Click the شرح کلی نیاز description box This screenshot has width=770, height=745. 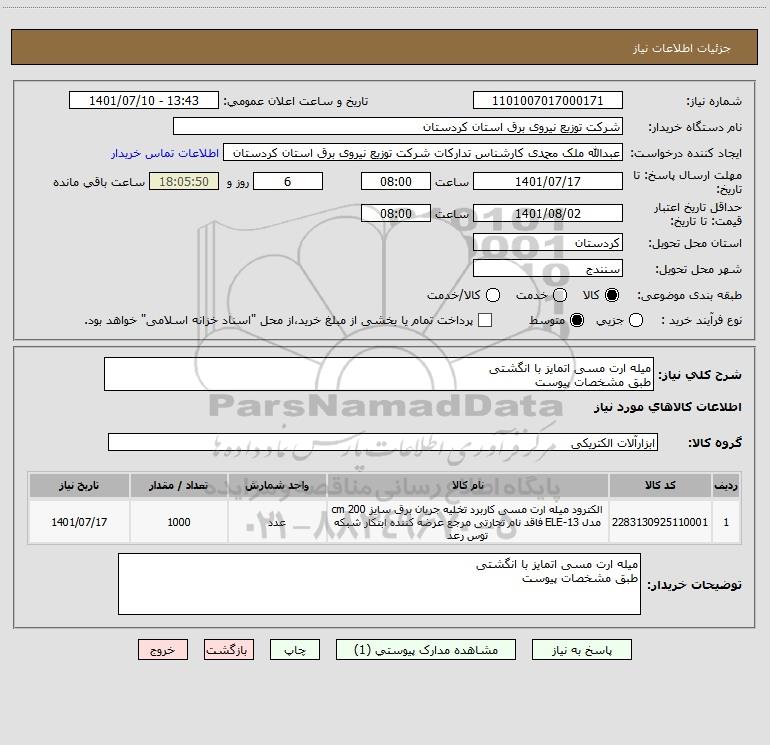pyautogui.click(x=379, y=374)
